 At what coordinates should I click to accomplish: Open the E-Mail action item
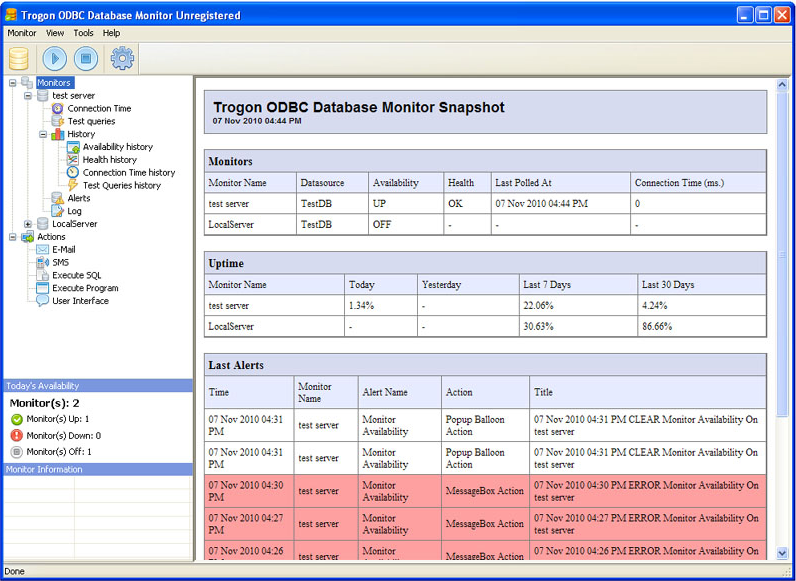click(x=63, y=249)
